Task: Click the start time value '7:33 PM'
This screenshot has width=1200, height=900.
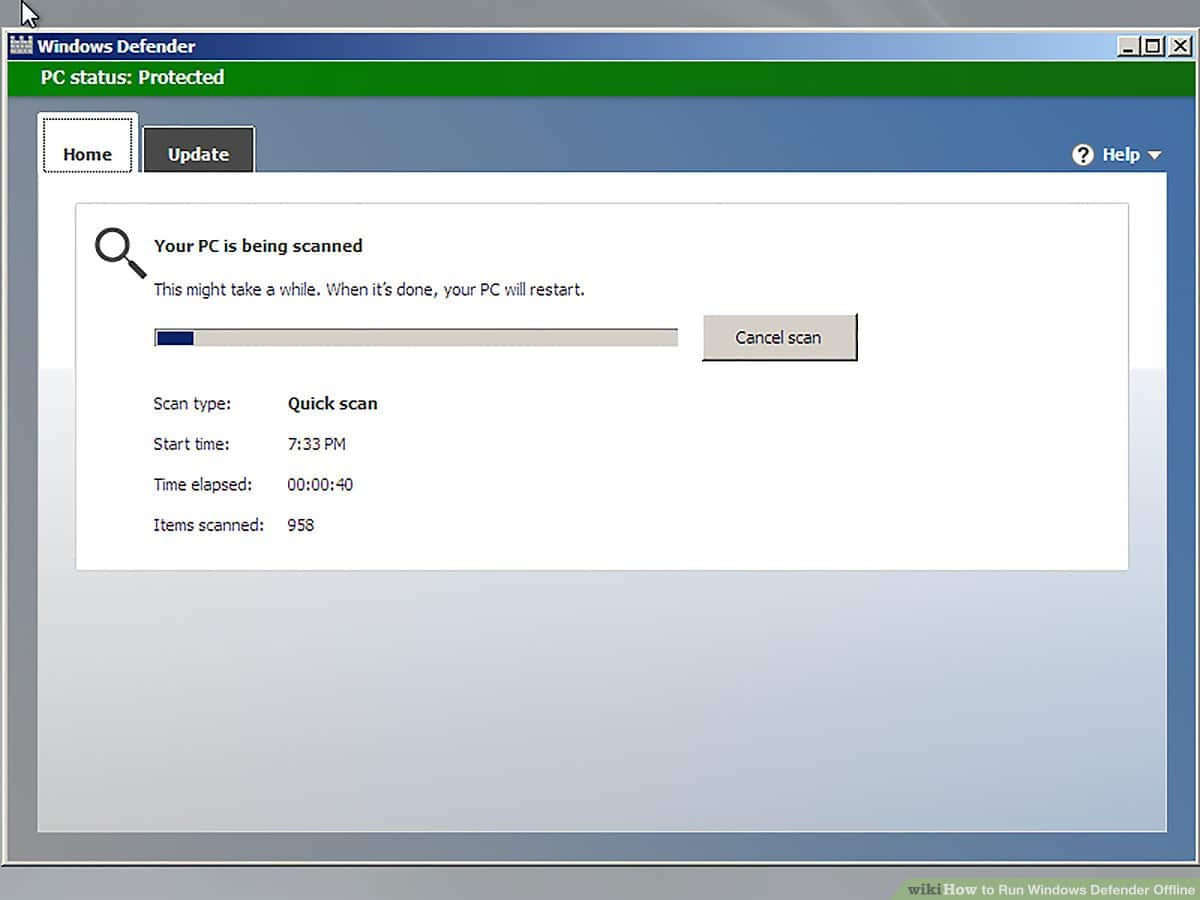Action: [x=317, y=444]
